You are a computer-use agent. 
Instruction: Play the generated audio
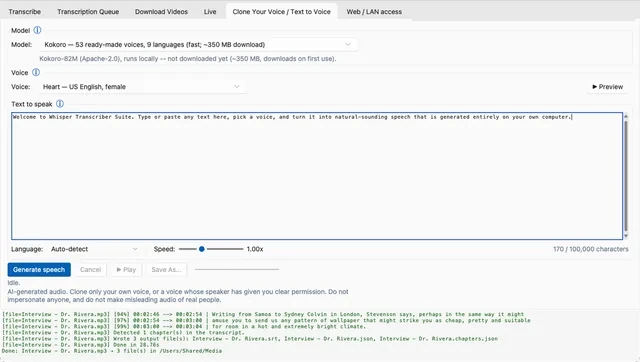tap(126, 269)
